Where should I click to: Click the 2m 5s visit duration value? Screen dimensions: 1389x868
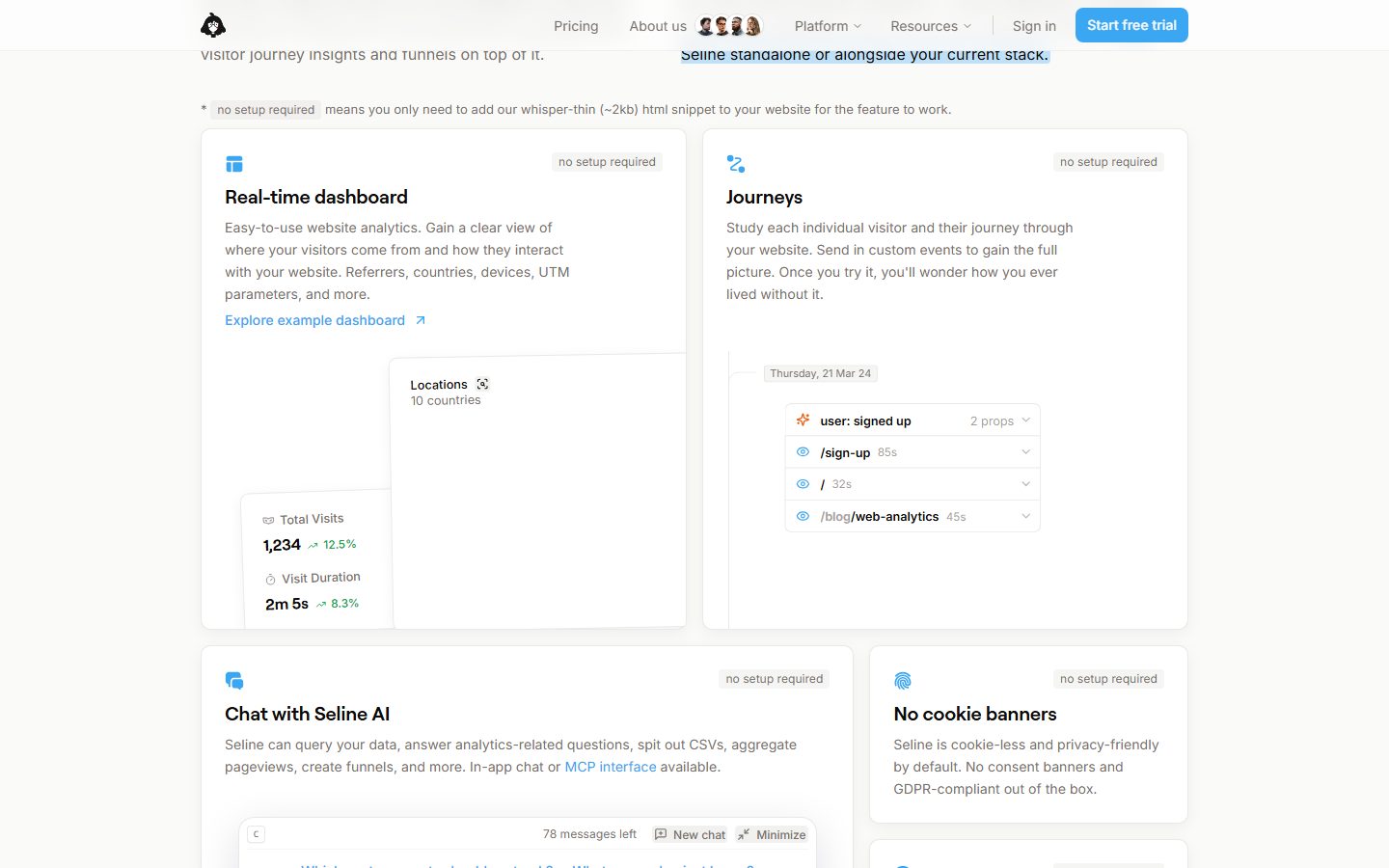tap(287, 605)
